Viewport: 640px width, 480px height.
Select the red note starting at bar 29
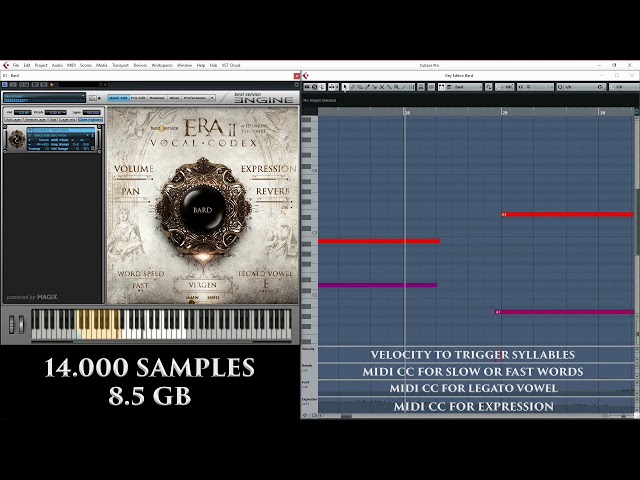coord(567,214)
